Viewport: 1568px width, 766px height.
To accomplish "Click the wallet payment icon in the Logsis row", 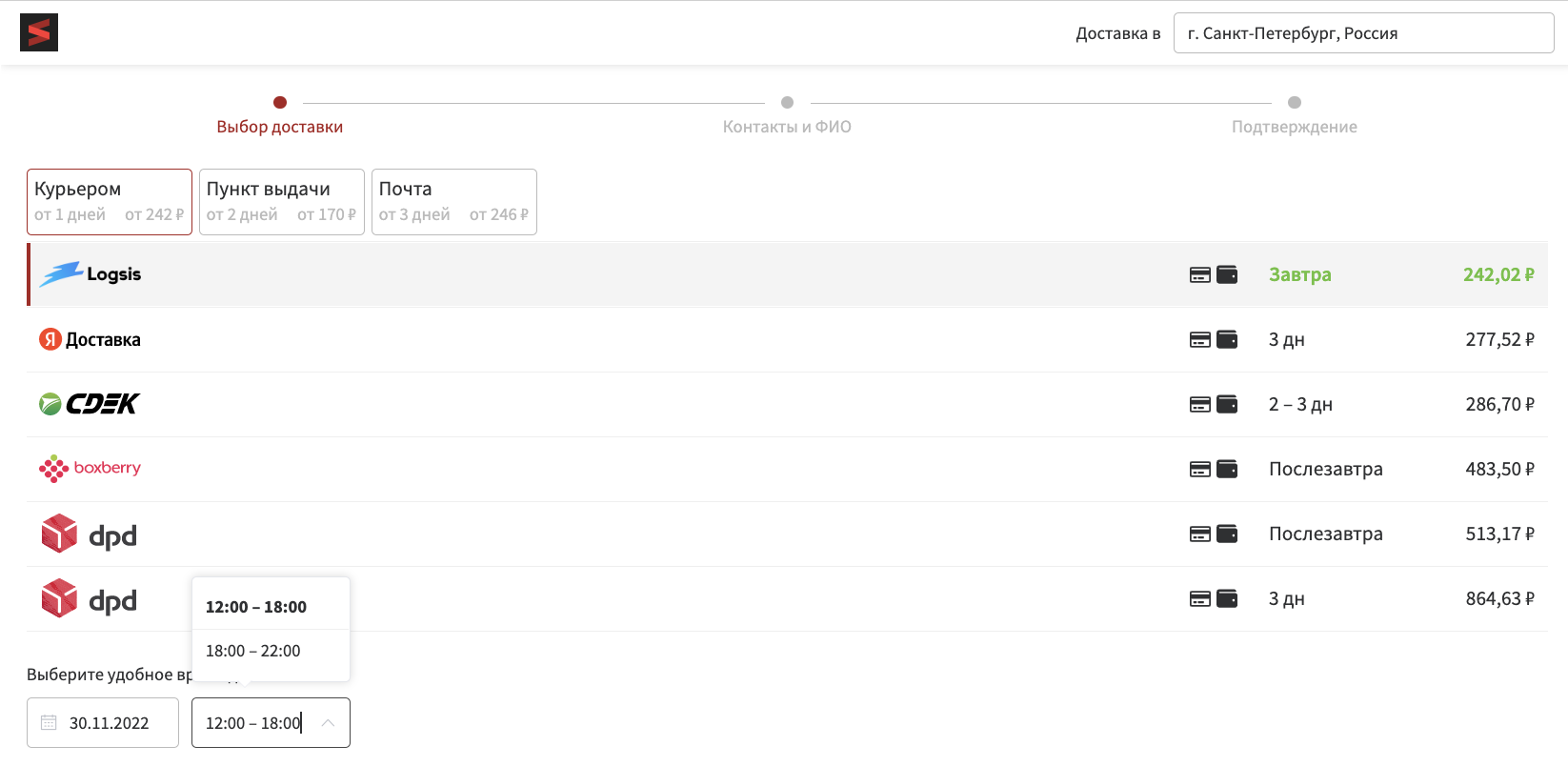I will click(1227, 274).
